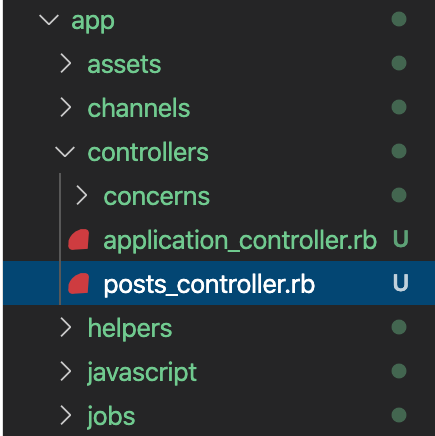Open the javascript folder arrow
This screenshot has width=435, height=436.
[66, 372]
